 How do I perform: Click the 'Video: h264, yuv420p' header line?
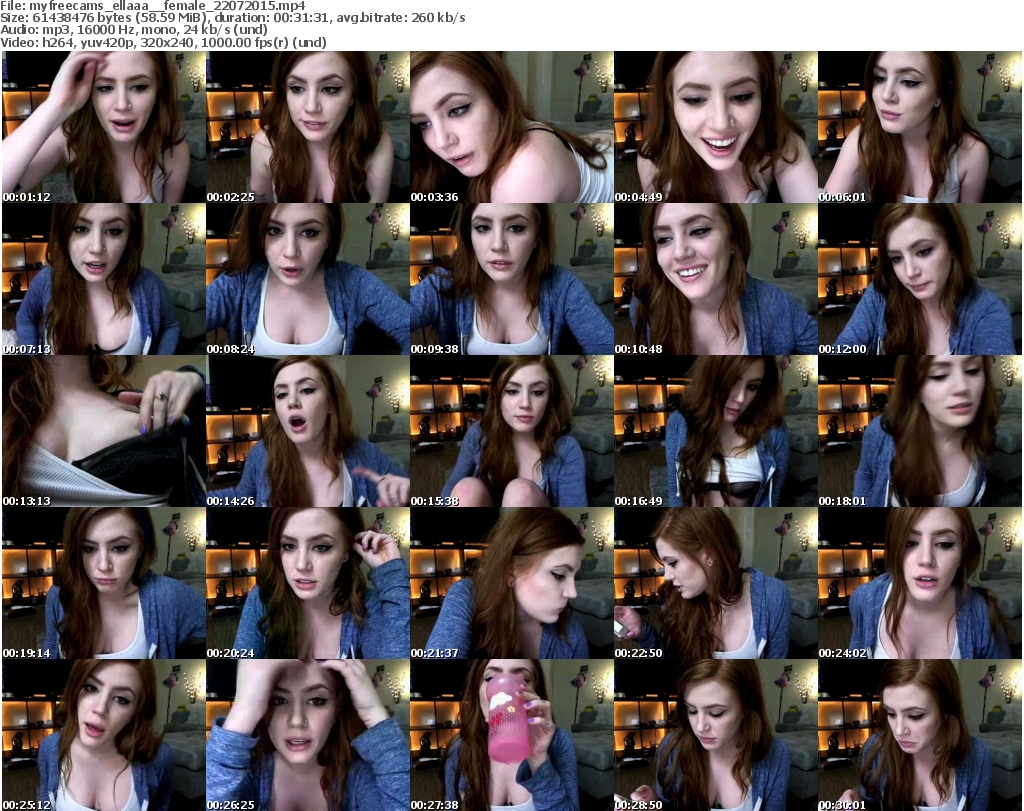pos(163,42)
